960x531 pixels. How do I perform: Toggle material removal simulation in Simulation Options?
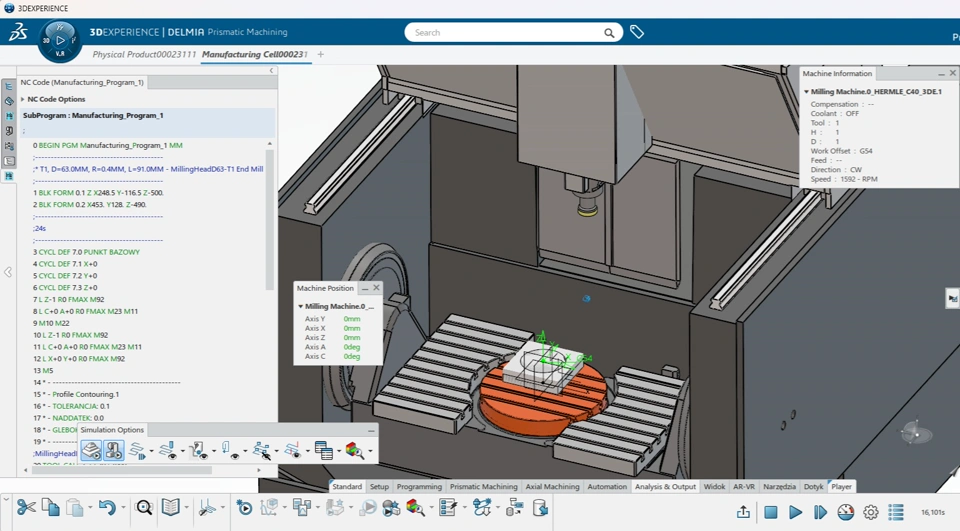92,451
